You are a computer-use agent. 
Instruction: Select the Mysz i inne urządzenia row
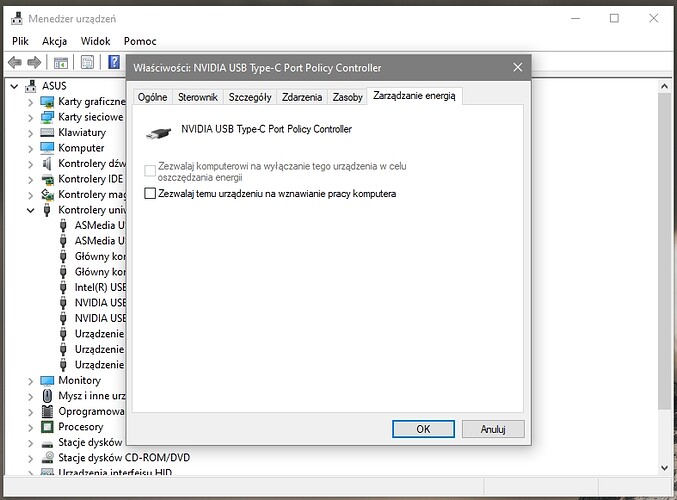pyautogui.click(x=92, y=396)
